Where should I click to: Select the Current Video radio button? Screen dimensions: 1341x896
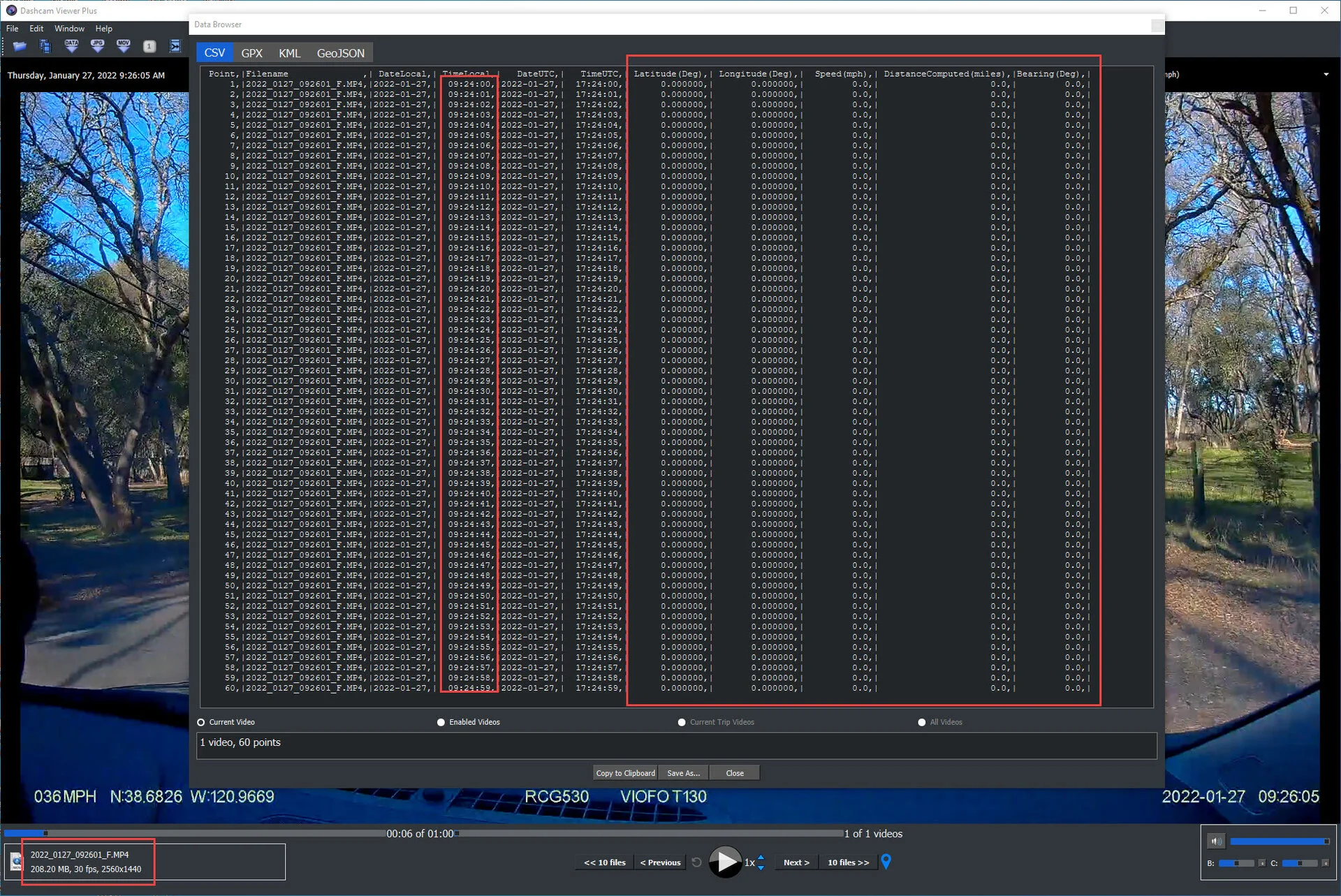pos(201,722)
